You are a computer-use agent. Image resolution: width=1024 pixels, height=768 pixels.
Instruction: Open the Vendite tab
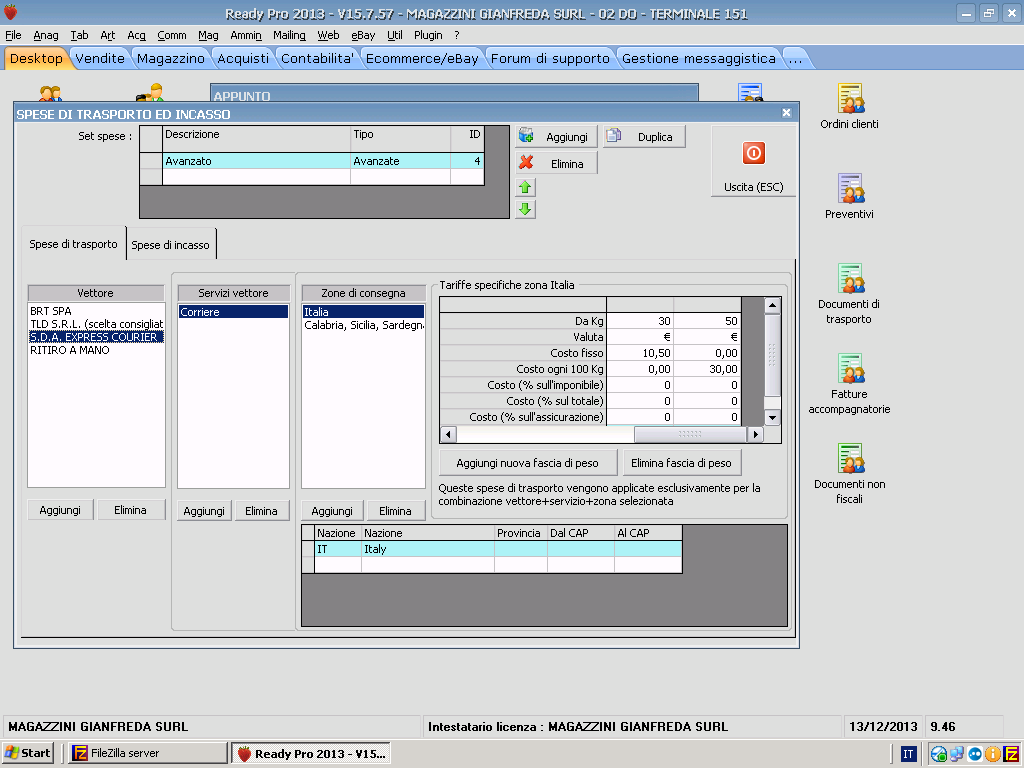[x=99, y=59]
